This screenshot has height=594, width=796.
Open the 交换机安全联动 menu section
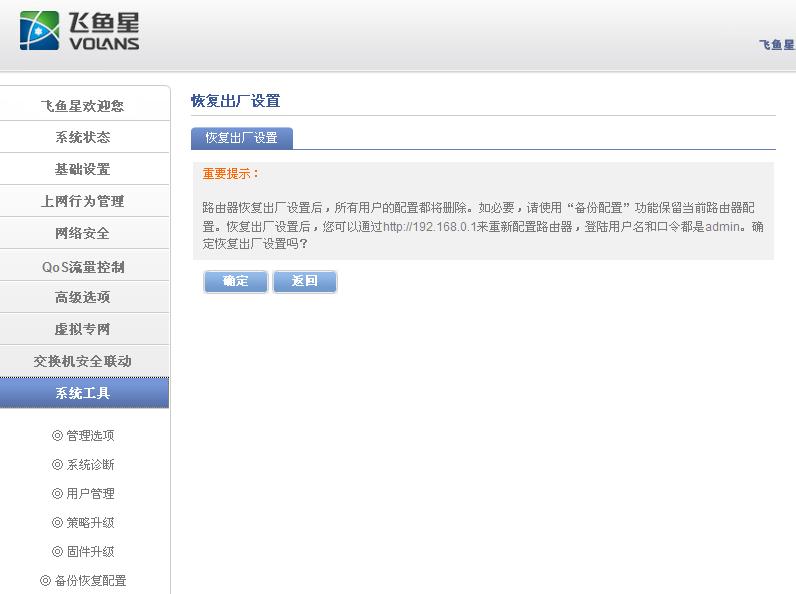coord(83,361)
